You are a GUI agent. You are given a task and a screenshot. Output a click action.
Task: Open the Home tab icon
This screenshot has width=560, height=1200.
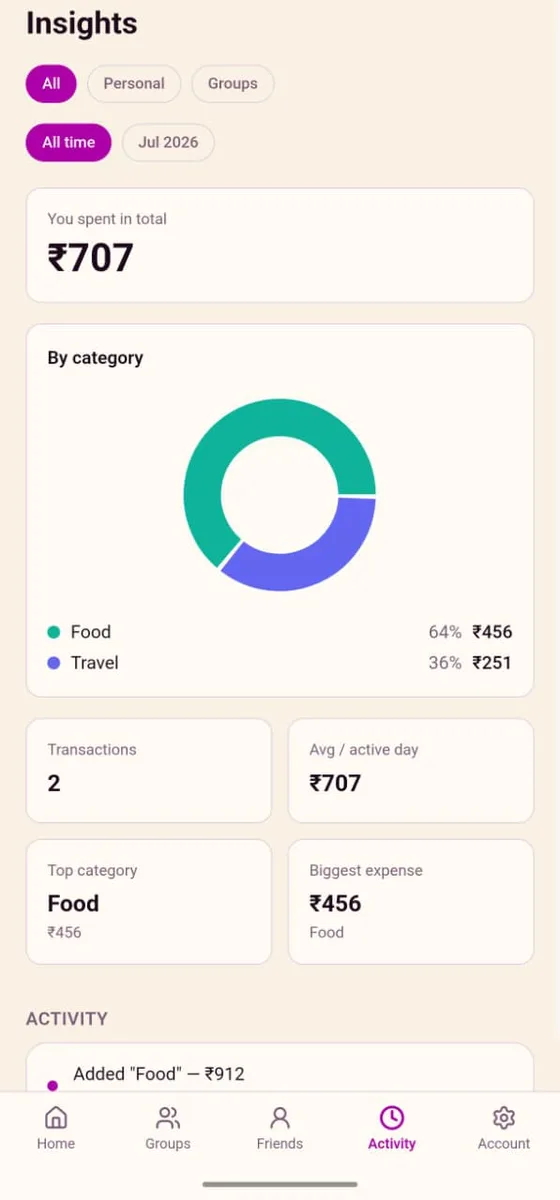(x=56, y=1117)
